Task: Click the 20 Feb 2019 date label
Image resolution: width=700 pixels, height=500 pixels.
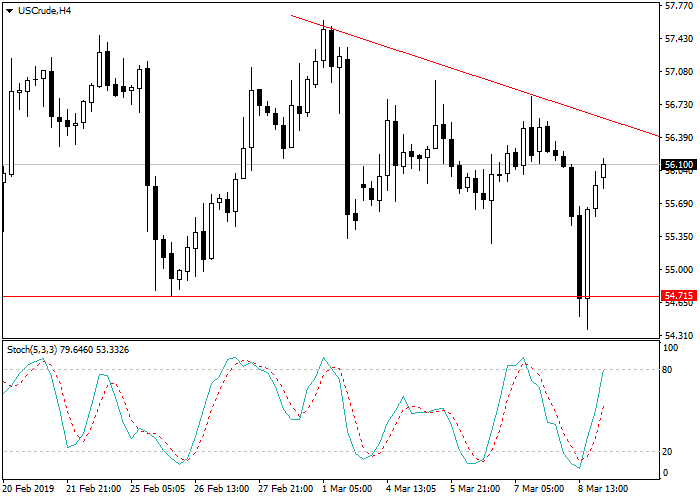Action: [29, 489]
